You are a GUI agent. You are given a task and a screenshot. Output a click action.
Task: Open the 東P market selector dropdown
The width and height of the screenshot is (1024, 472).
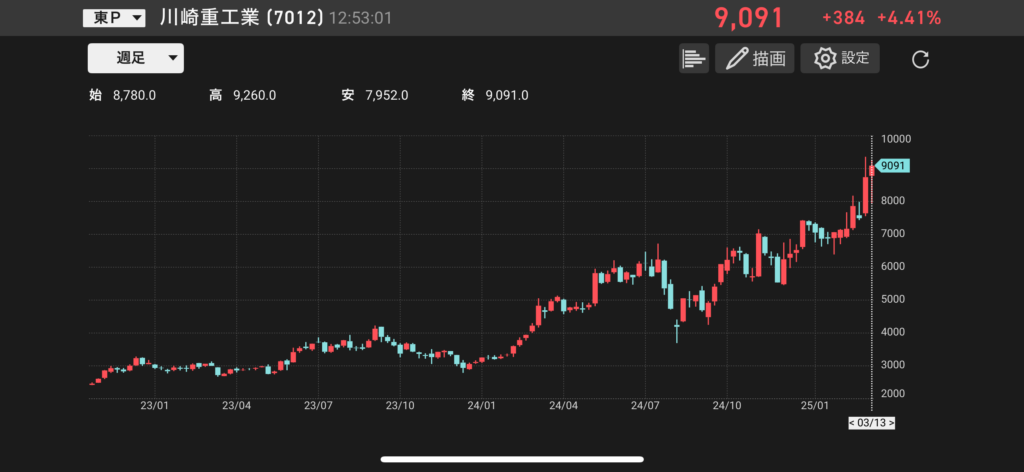click(113, 18)
